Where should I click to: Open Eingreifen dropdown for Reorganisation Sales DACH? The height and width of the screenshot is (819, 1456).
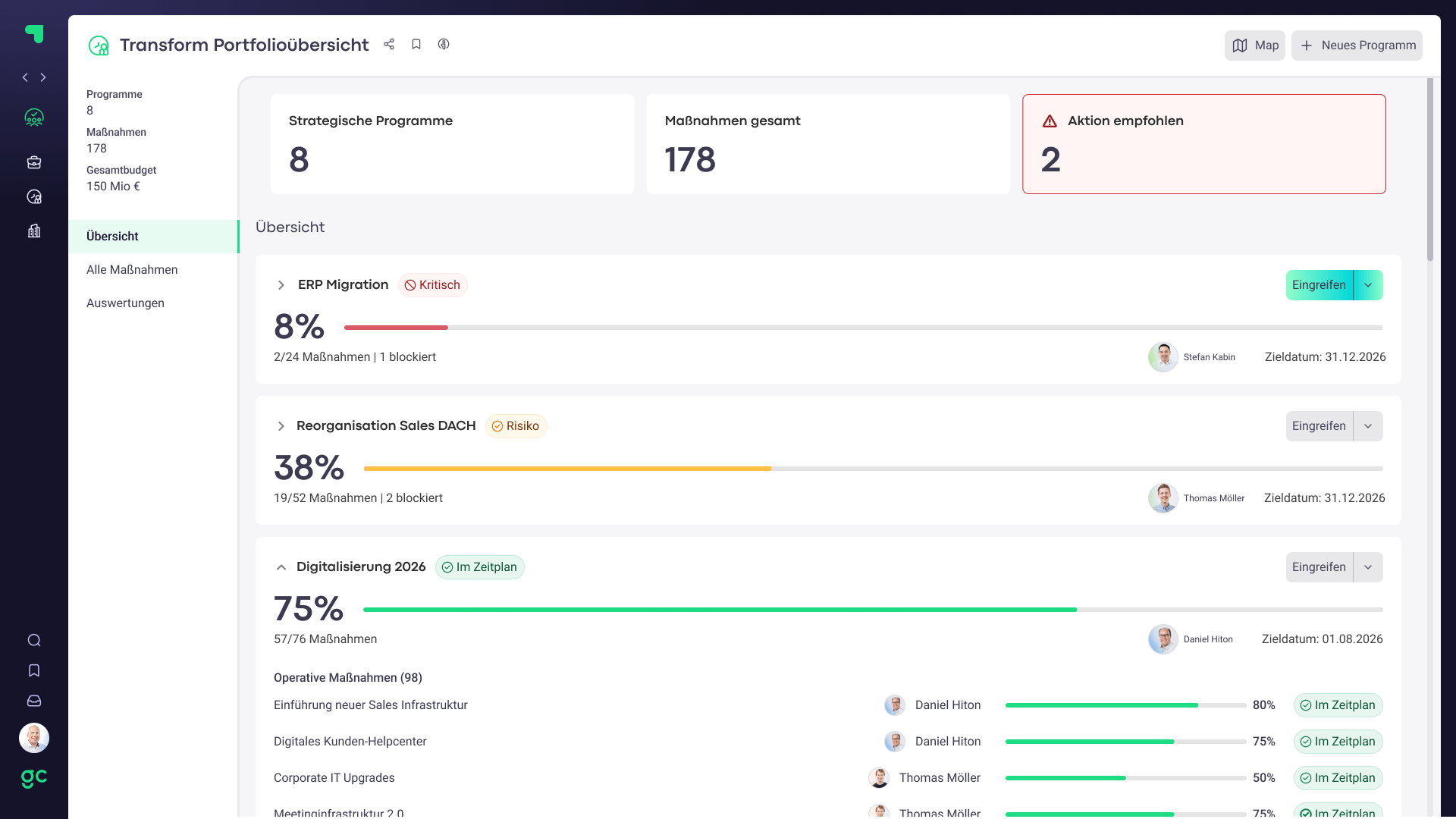[1368, 426]
